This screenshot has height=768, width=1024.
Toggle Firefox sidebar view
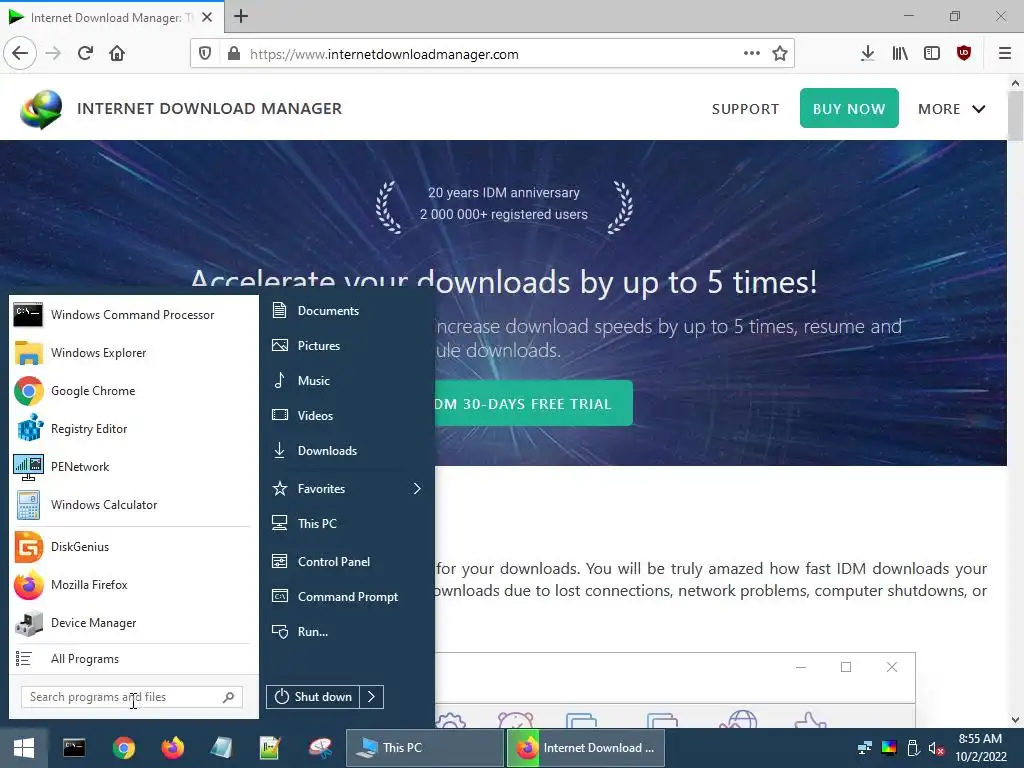click(x=932, y=54)
